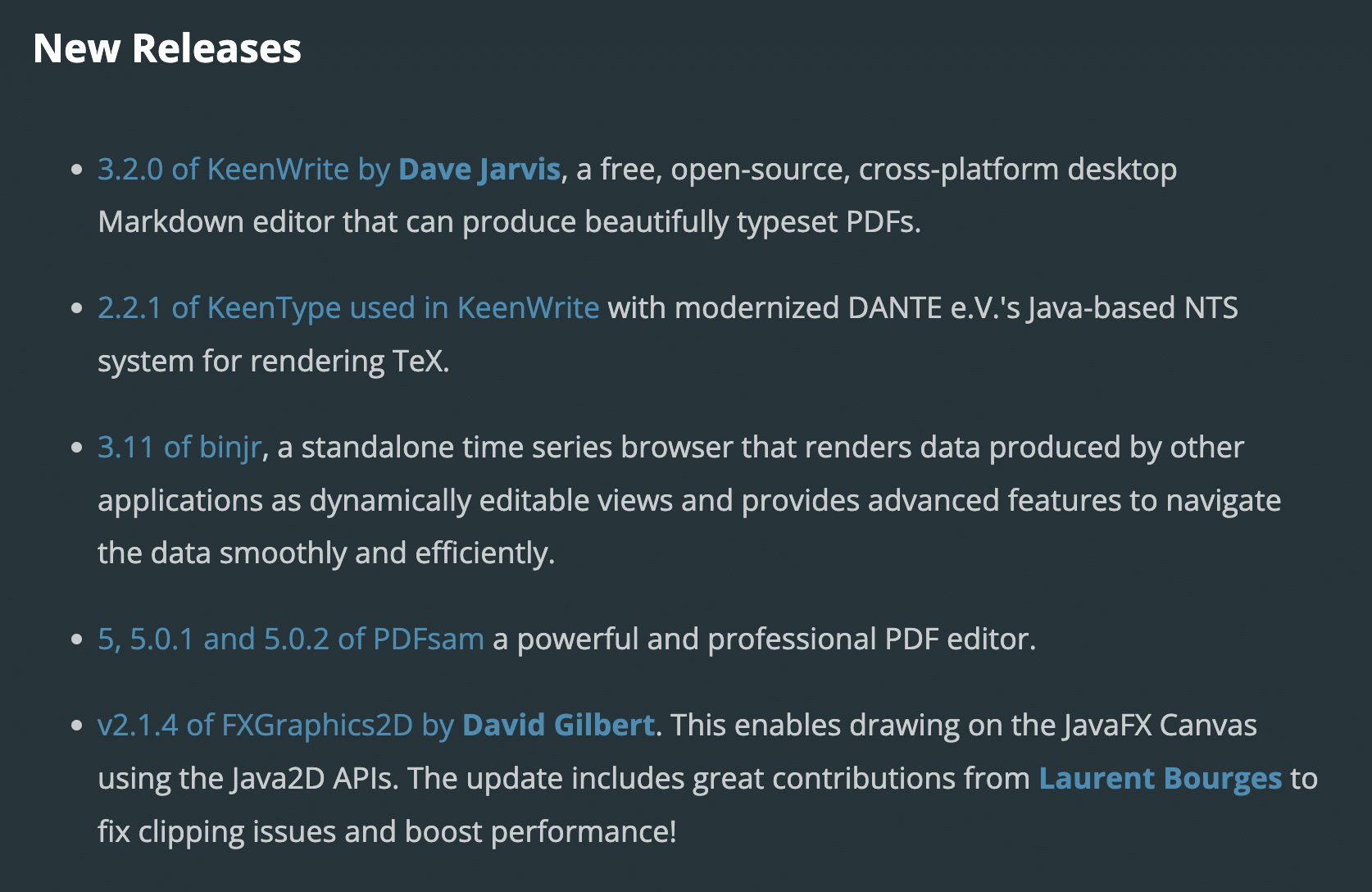Viewport: 1372px width, 892px height.
Task: Visit David Gilbert's profile link
Action: 558,726
